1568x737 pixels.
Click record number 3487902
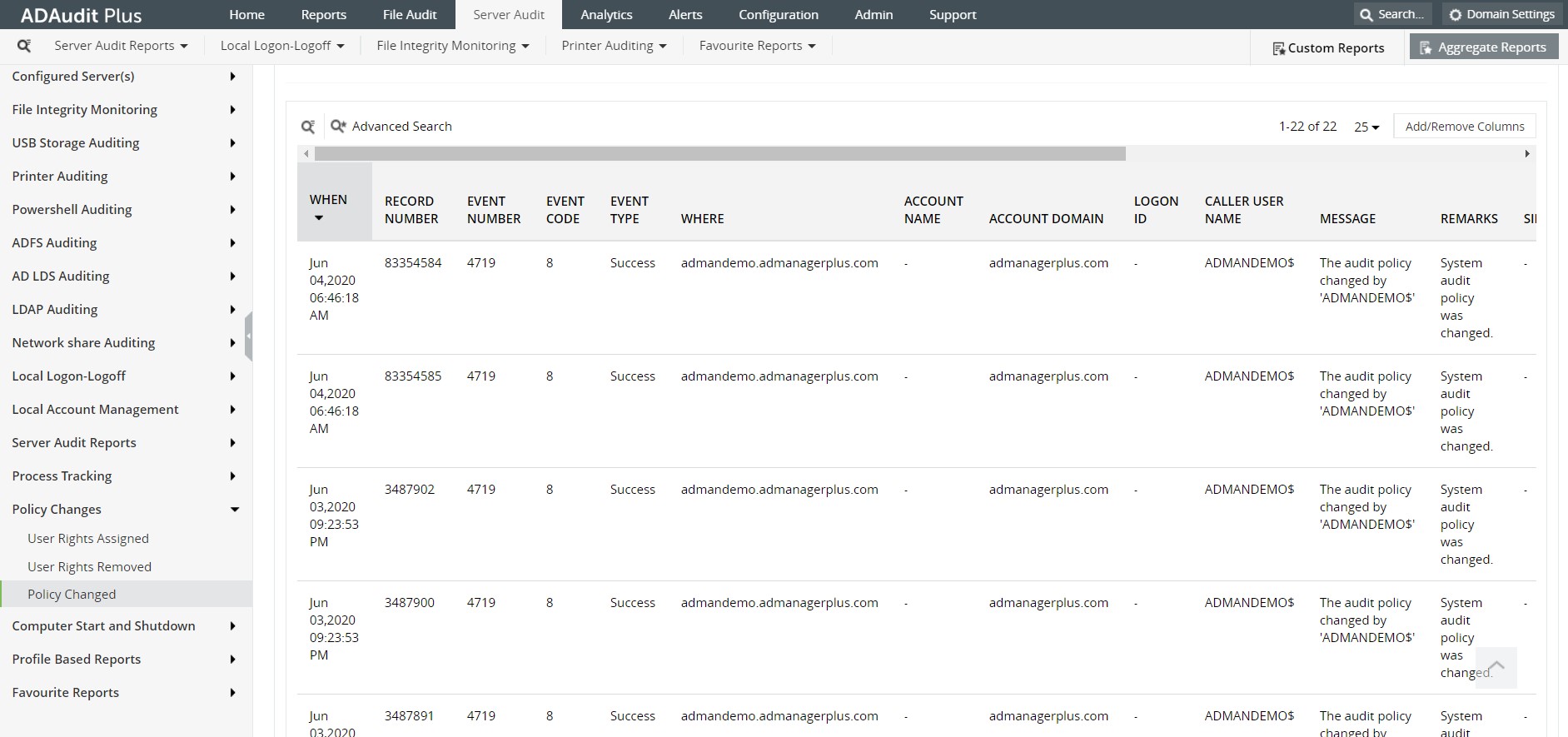tap(410, 490)
